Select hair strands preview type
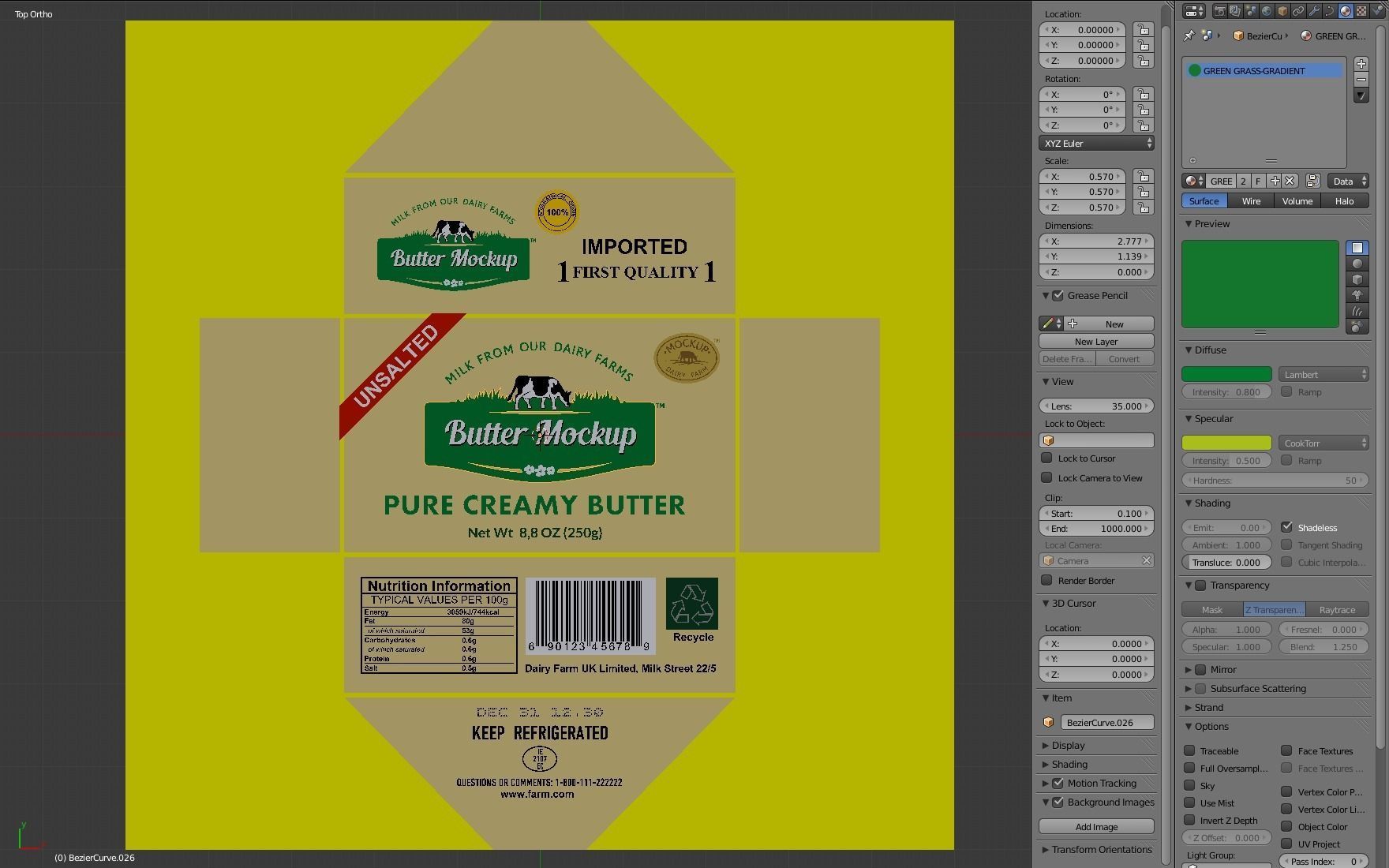The image size is (1389, 868). click(x=1357, y=311)
